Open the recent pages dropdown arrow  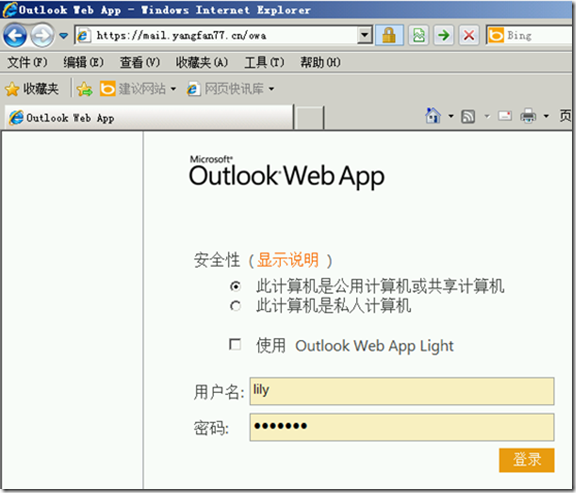(x=64, y=36)
